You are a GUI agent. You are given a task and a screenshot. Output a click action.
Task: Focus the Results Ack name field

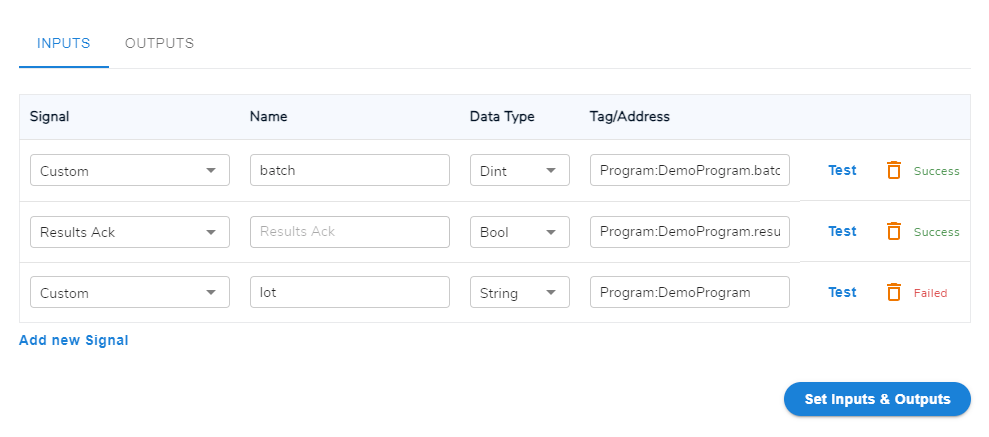[350, 232]
